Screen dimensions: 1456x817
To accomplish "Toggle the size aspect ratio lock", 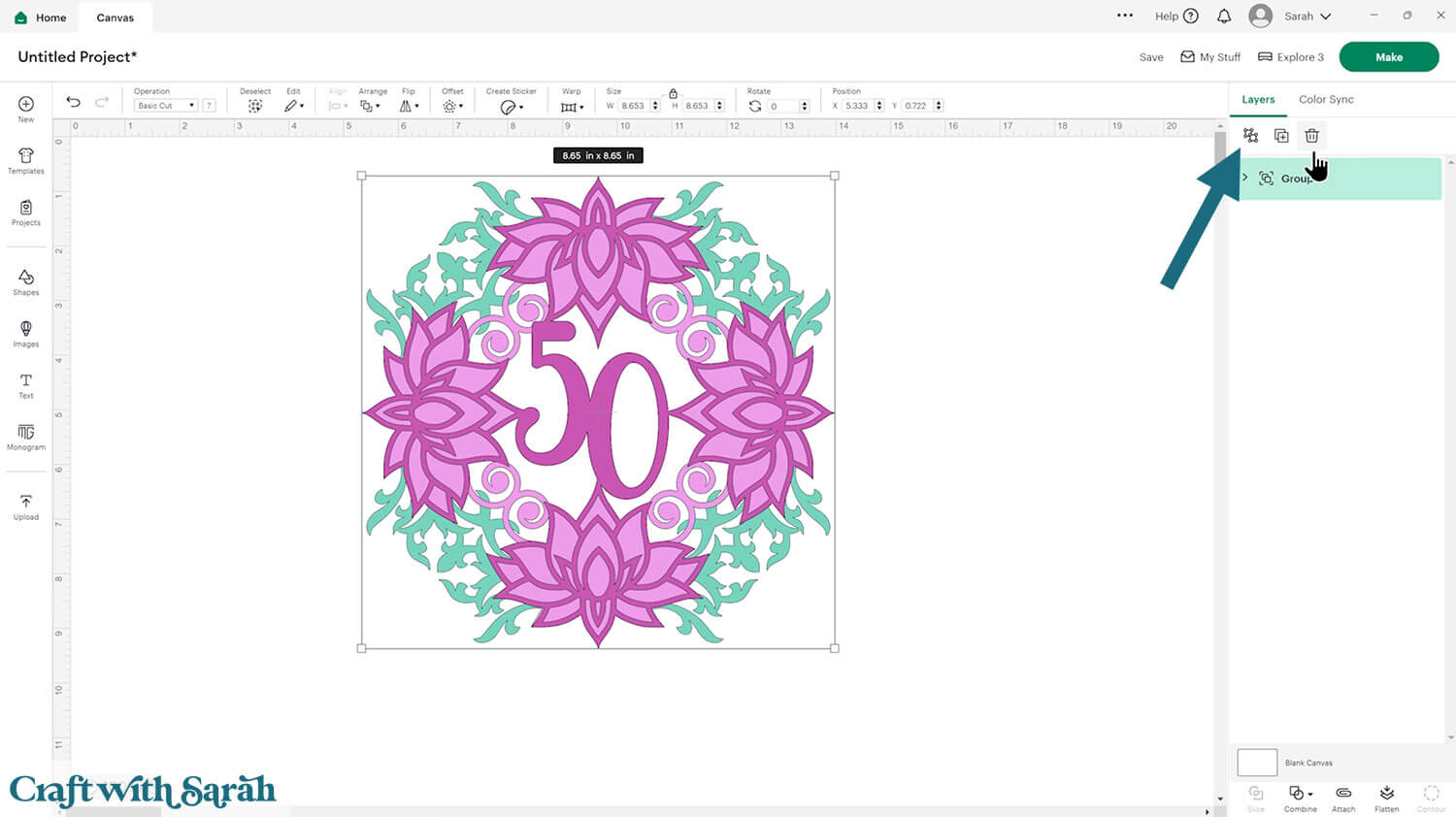I will [673, 93].
